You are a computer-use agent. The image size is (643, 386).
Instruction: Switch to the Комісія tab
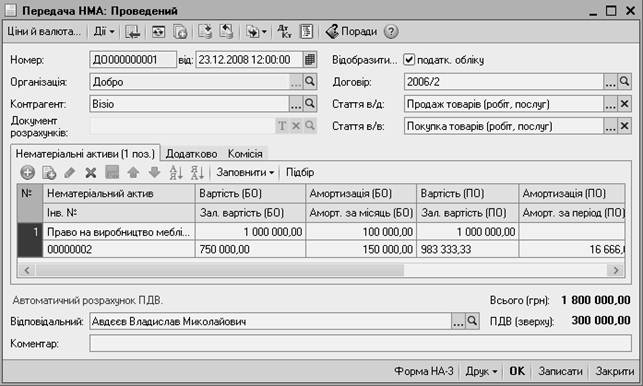click(x=245, y=154)
